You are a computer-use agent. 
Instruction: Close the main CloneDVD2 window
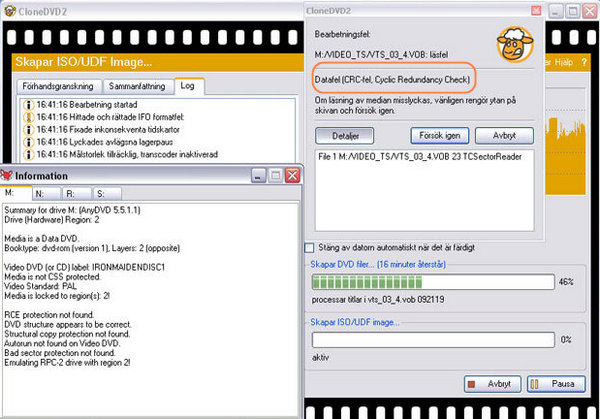click(x=590, y=11)
